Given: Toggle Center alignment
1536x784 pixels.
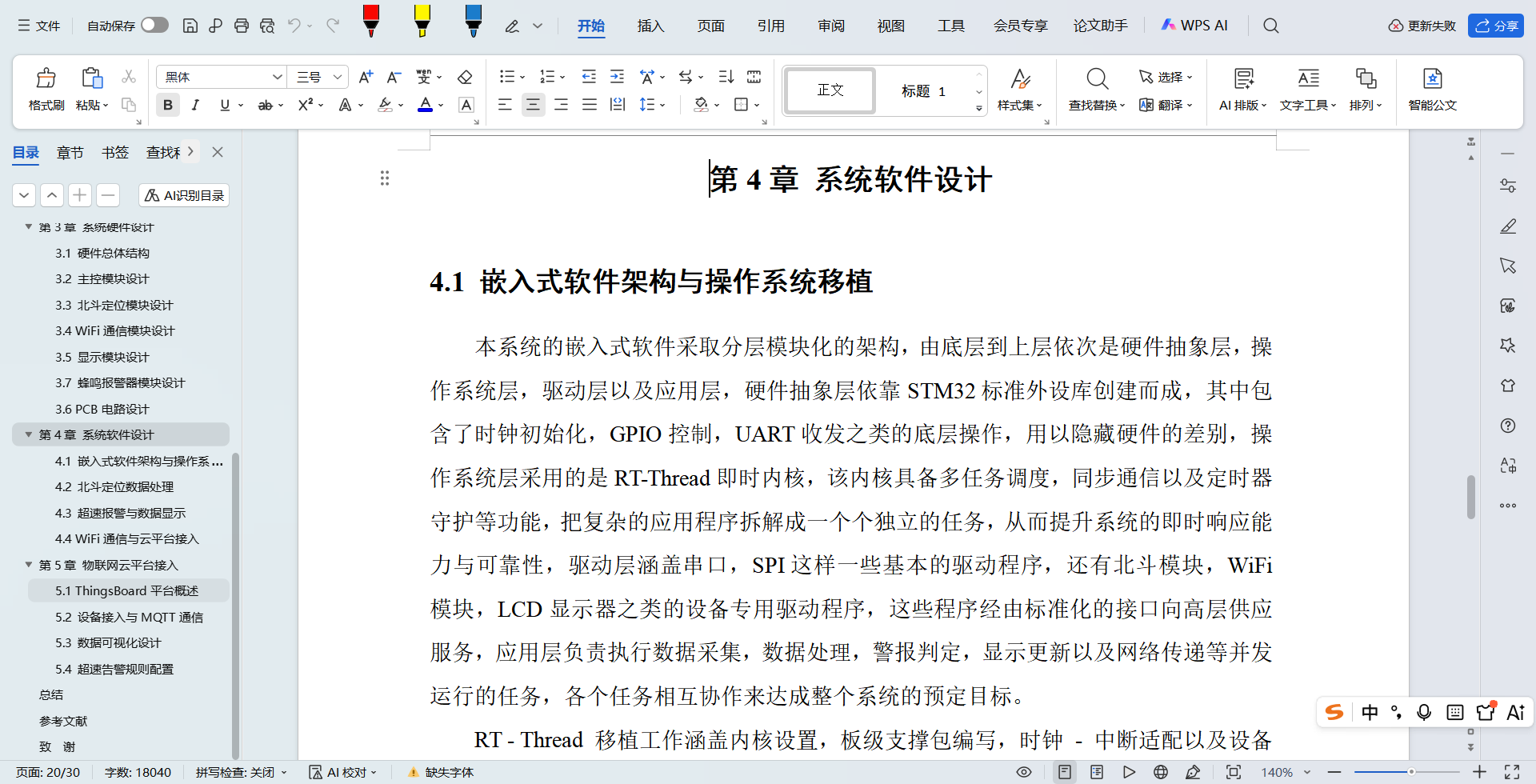Looking at the screenshot, I should pos(533,105).
